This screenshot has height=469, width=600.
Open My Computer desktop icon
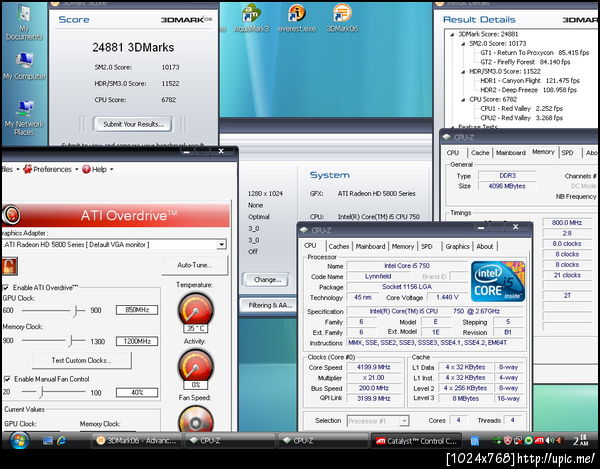(24, 66)
